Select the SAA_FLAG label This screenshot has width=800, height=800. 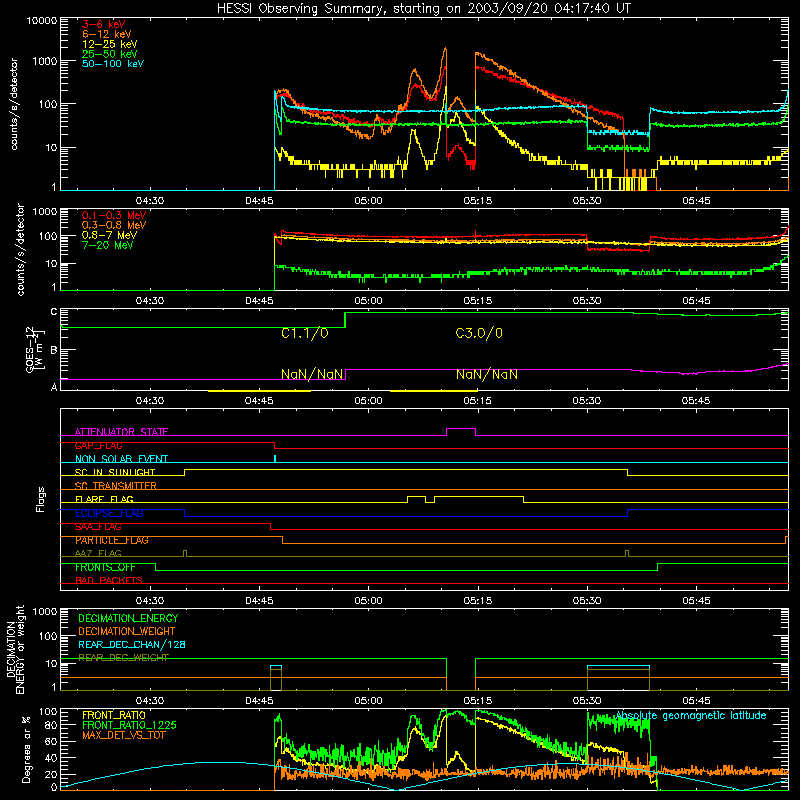(x=98, y=527)
